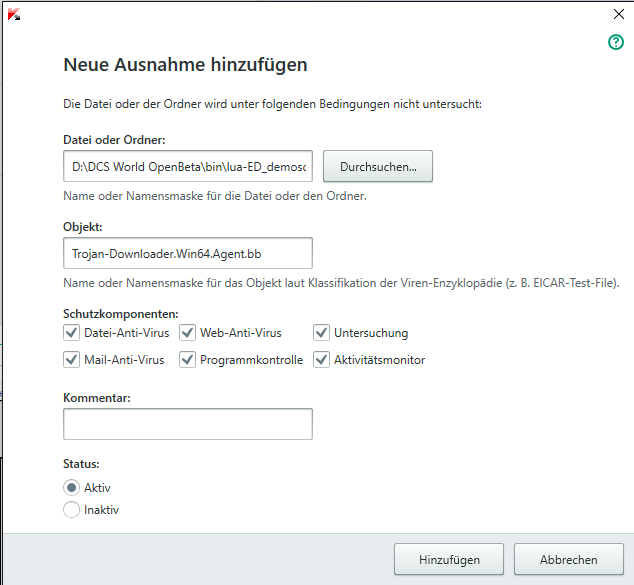Click the Neue Ausnahme hinzufügen heading
Viewport: 634px width, 585px height.
click(185, 65)
